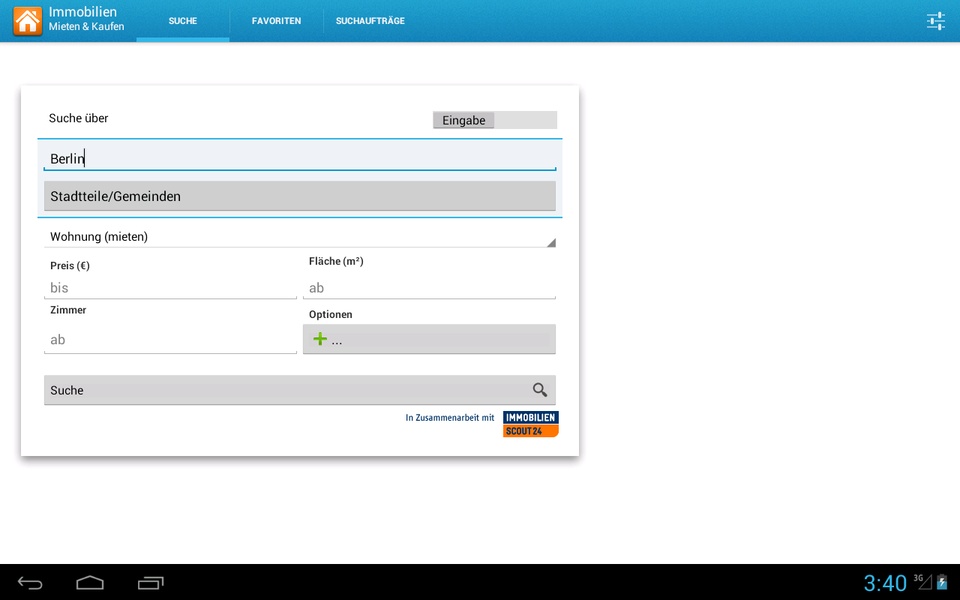Image resolution: width=960 pixels, height=600 pixels.
Task: Click the 'In Zusammenarbeit mit' text
Action: pos(449,418)
